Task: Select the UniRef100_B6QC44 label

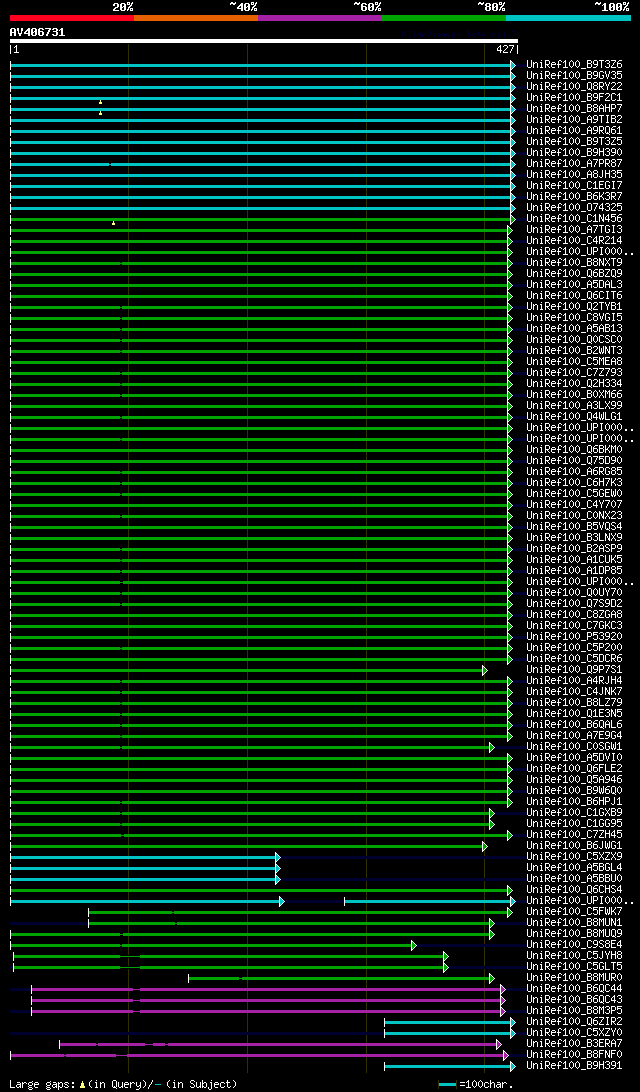Action: pyautogui.click(x=575, y=989)
